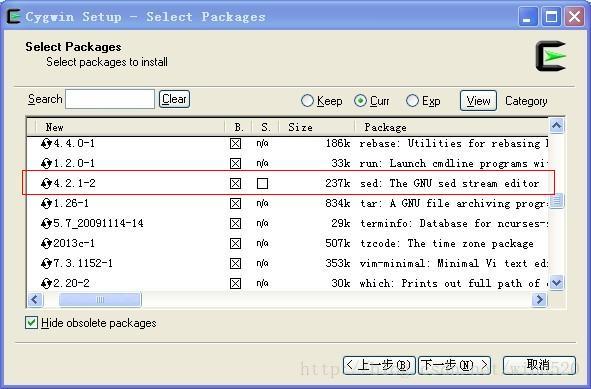591x389 pixels.
Task: Click the cycle icon for rebase 4.4.0-1
Action: coord(46,144)
